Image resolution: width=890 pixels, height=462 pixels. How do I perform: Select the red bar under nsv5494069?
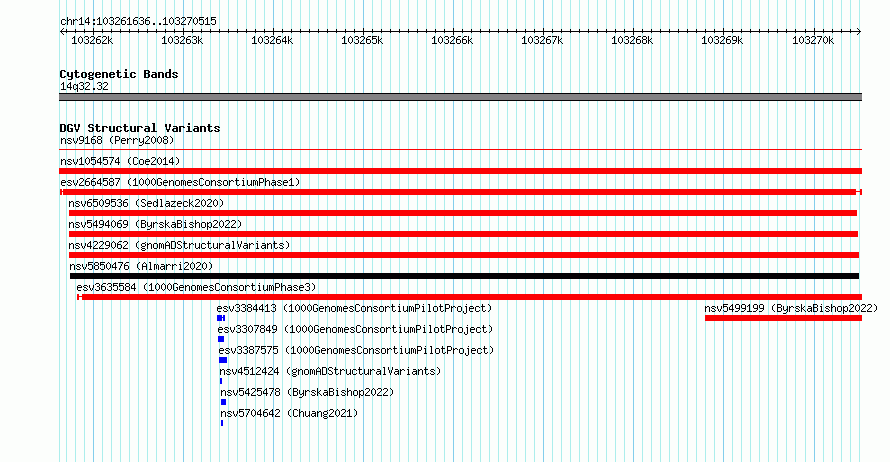(x=463, y=234)
